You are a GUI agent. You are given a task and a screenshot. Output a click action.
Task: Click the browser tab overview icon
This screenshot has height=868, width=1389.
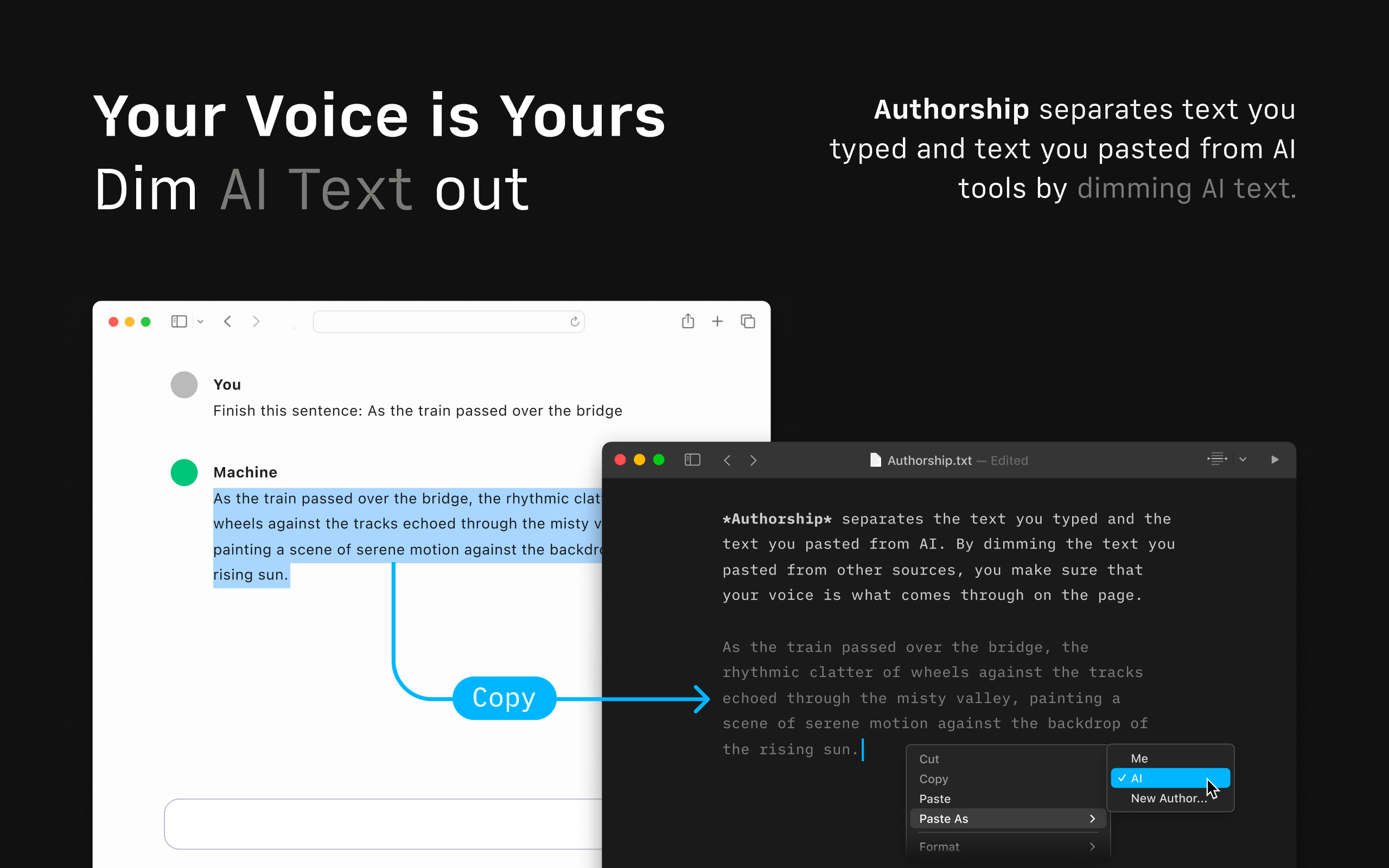click(x=747, y=322)
